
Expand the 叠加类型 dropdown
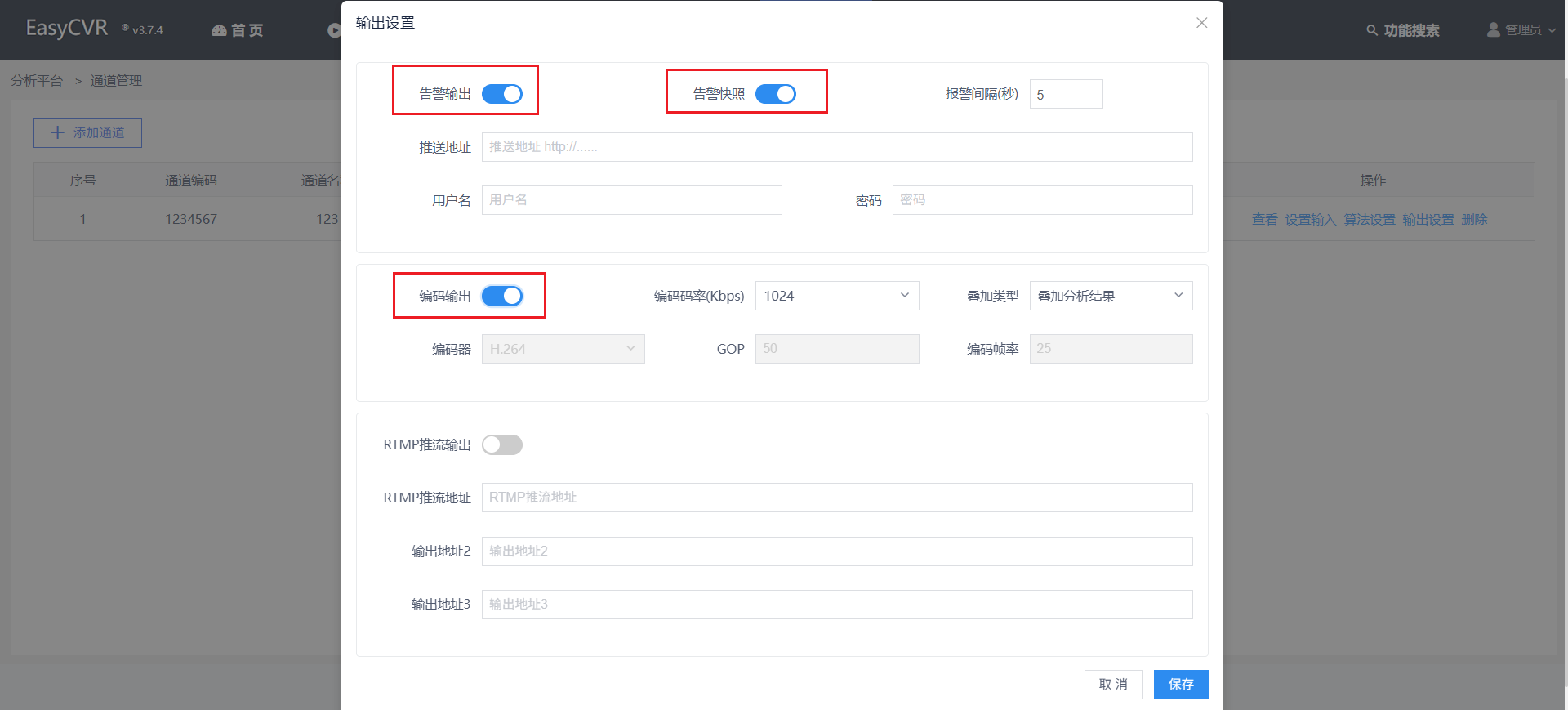(x=1110, y=296)
